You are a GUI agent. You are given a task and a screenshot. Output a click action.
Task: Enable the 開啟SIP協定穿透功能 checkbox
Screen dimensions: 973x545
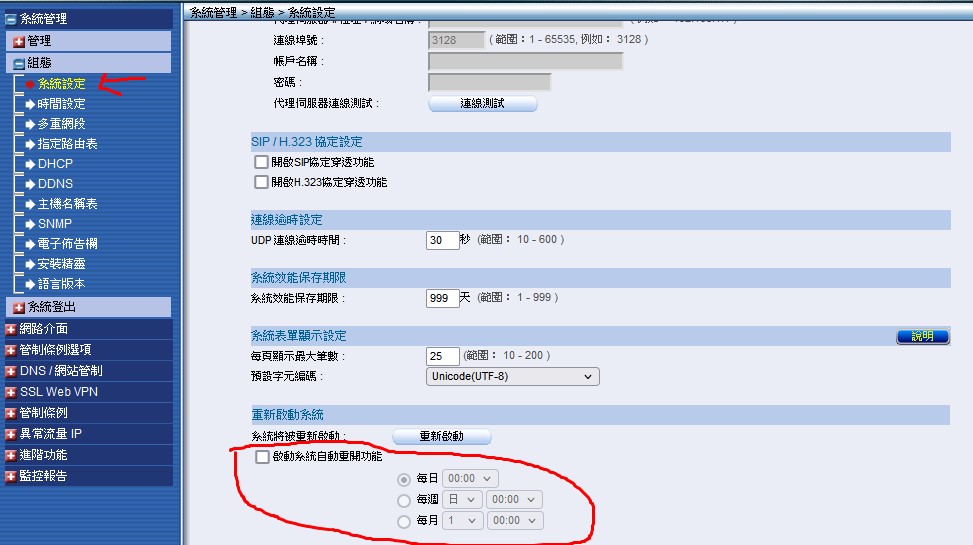coord(262,162)
